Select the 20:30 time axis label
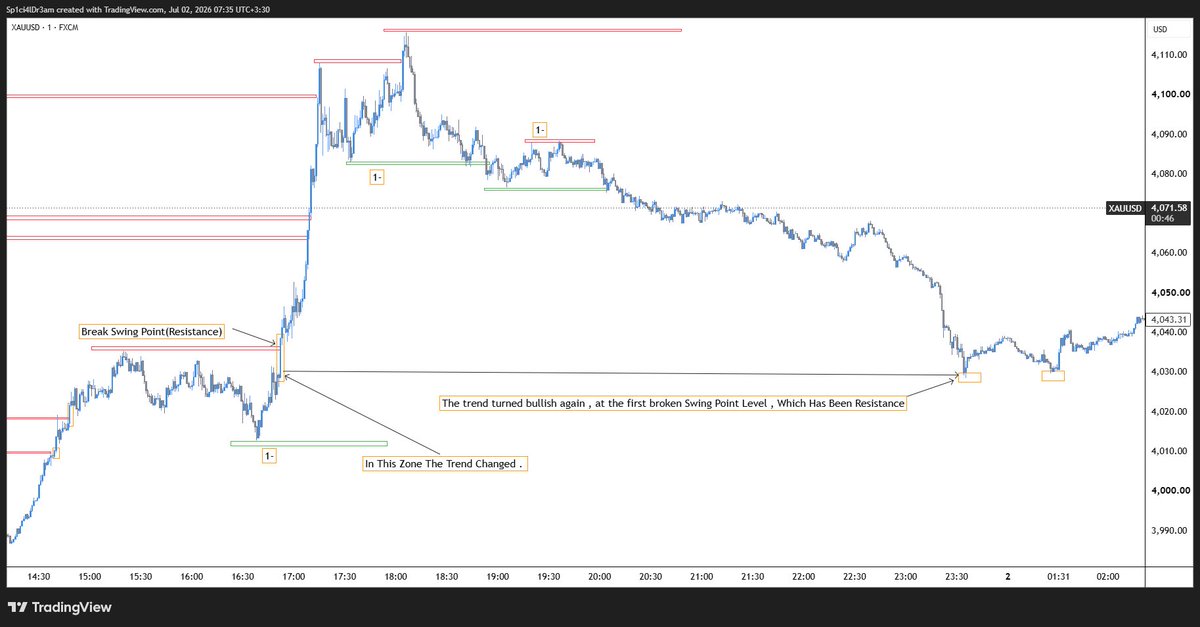The image size is (1200, 627). pyautogui.click(x=650, y=577)
